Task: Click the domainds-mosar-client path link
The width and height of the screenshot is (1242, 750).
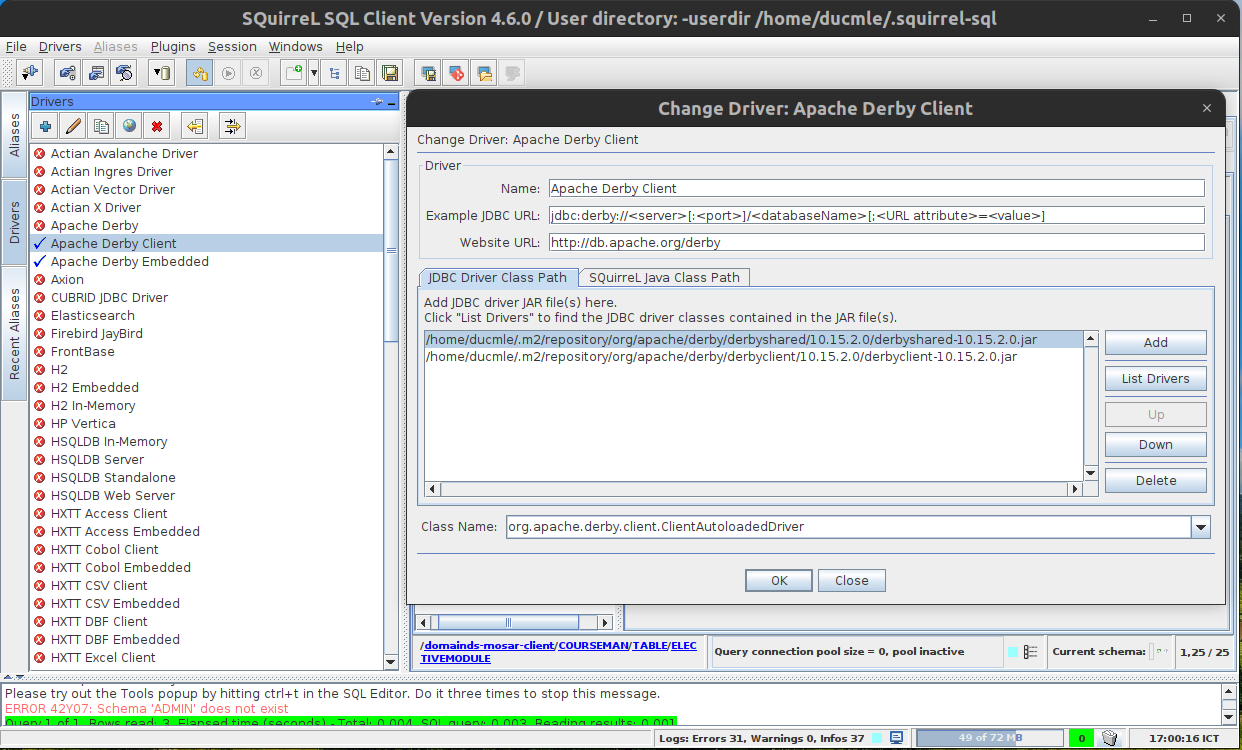Action: (489, 646)
